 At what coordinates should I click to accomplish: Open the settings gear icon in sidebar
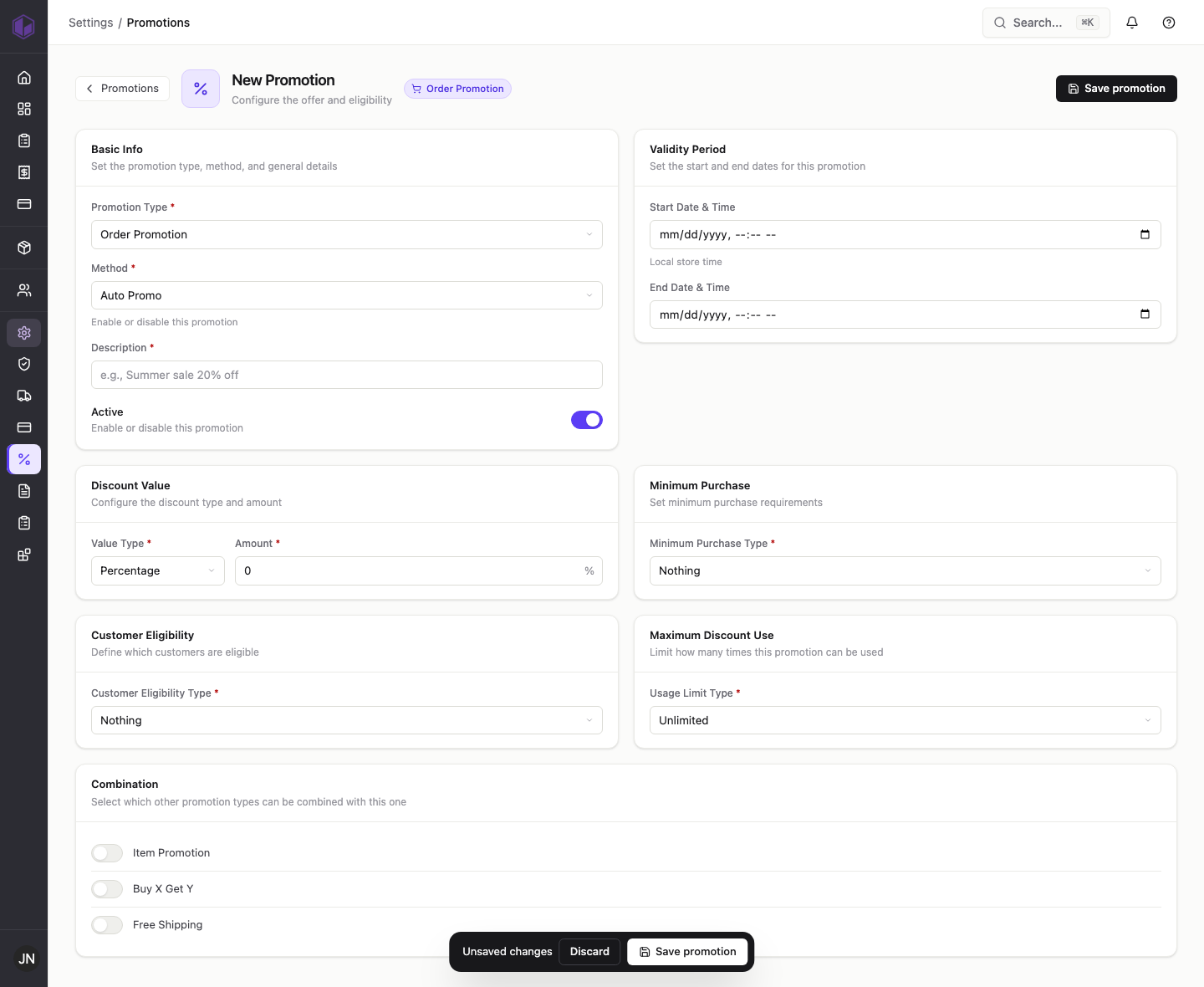pos(24,333)
